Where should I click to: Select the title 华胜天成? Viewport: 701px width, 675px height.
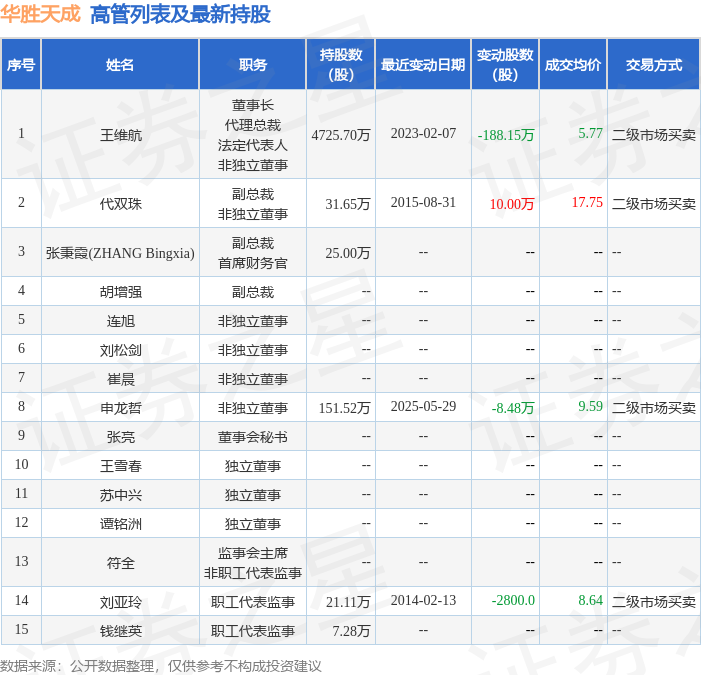(40, 14)
